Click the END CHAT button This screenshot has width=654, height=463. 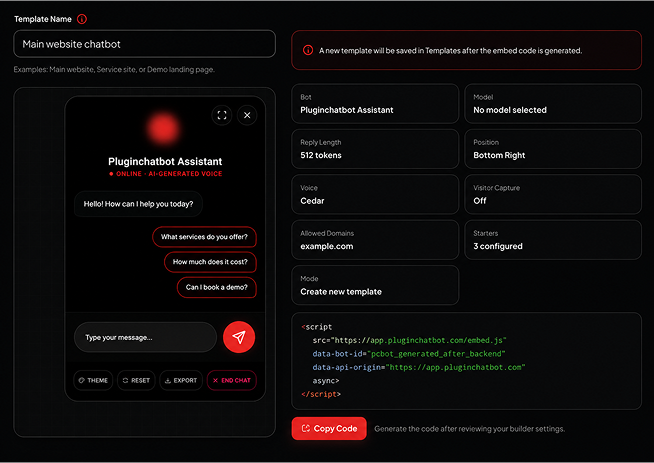[x=231, y=380]
